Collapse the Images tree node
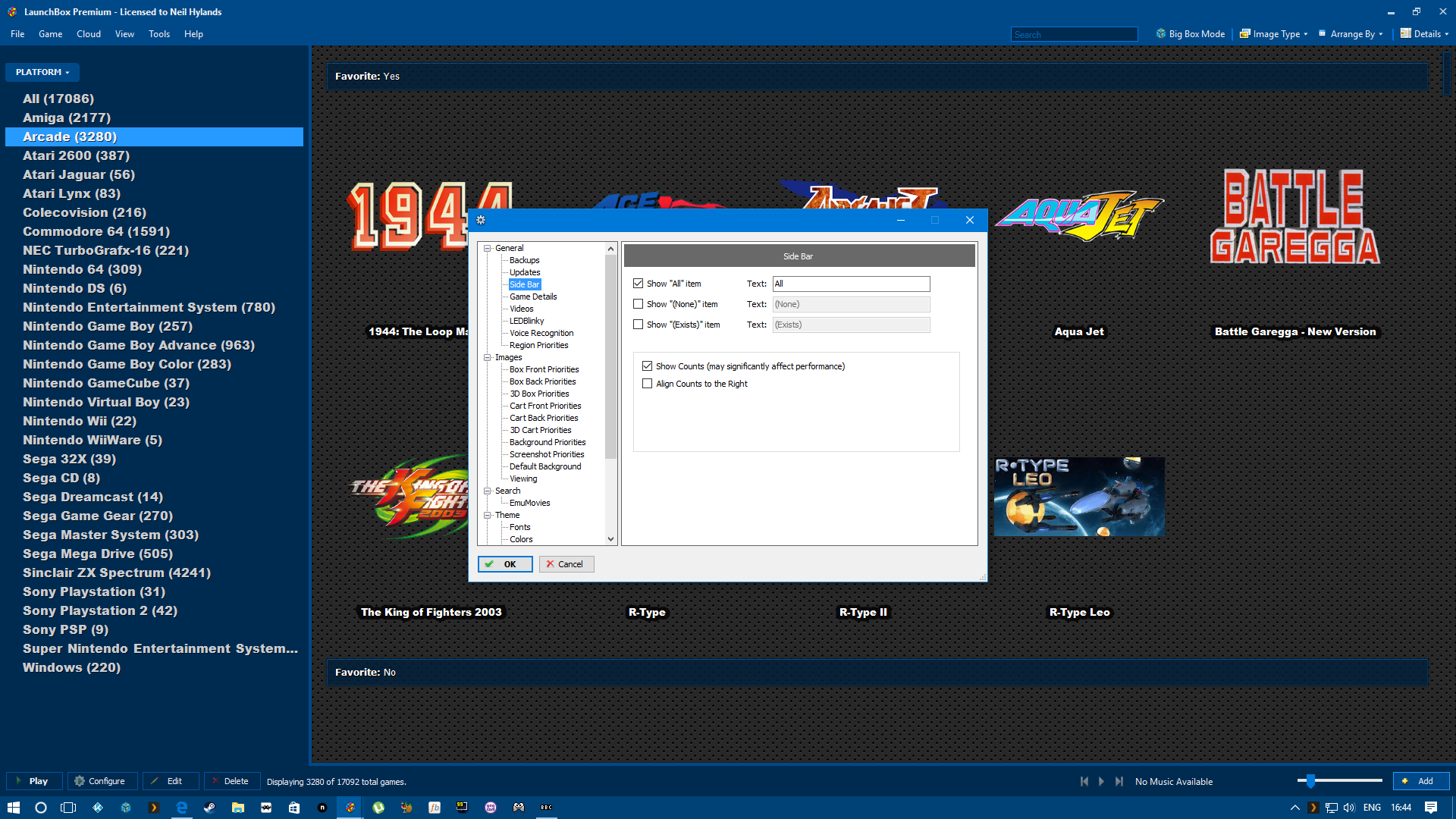This screenshot has height=819, width=1456. [488, 357]
